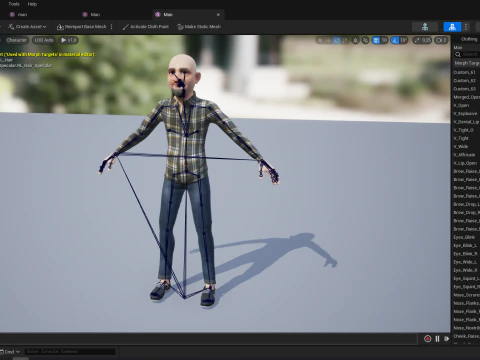Select the Eye_Wide_R morph target
This screenshot has width=480, height=360.
(465, 270)
